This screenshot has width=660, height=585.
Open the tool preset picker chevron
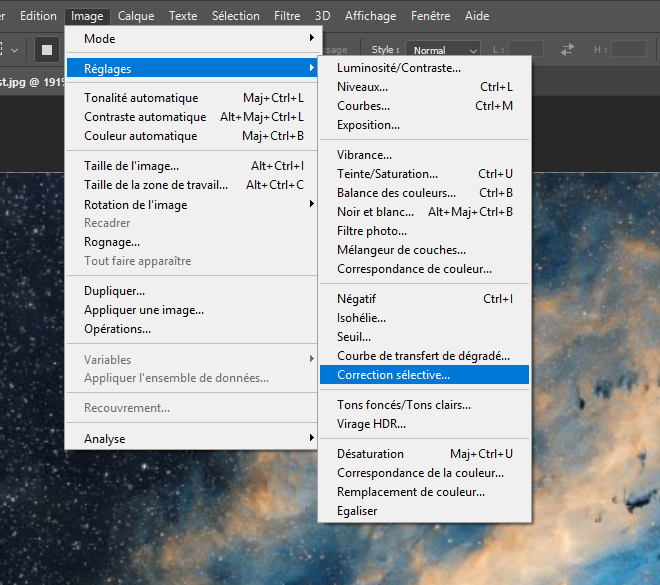coord(14,51)
